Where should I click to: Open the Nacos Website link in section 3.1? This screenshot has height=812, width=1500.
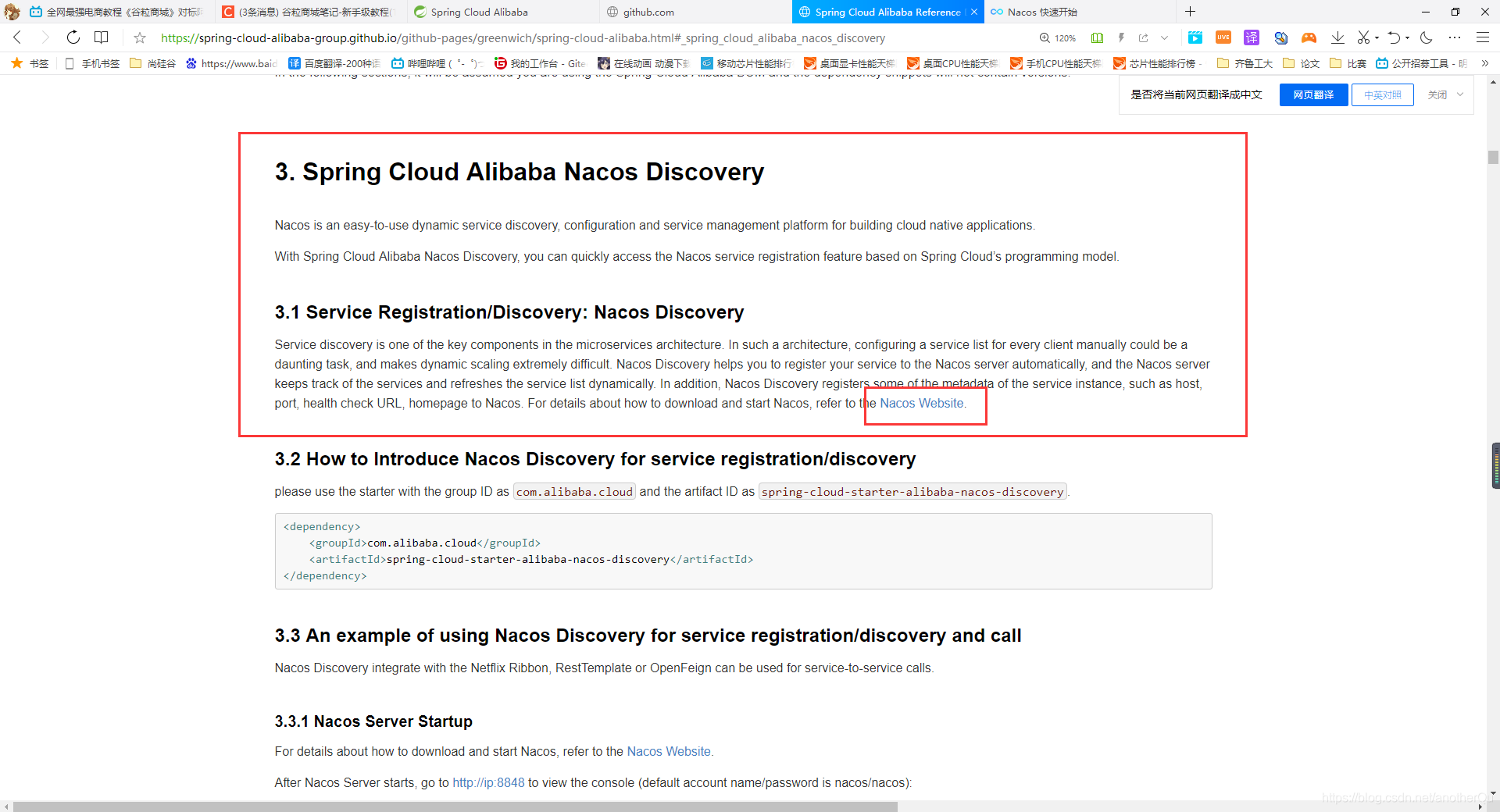coord(922,403)
